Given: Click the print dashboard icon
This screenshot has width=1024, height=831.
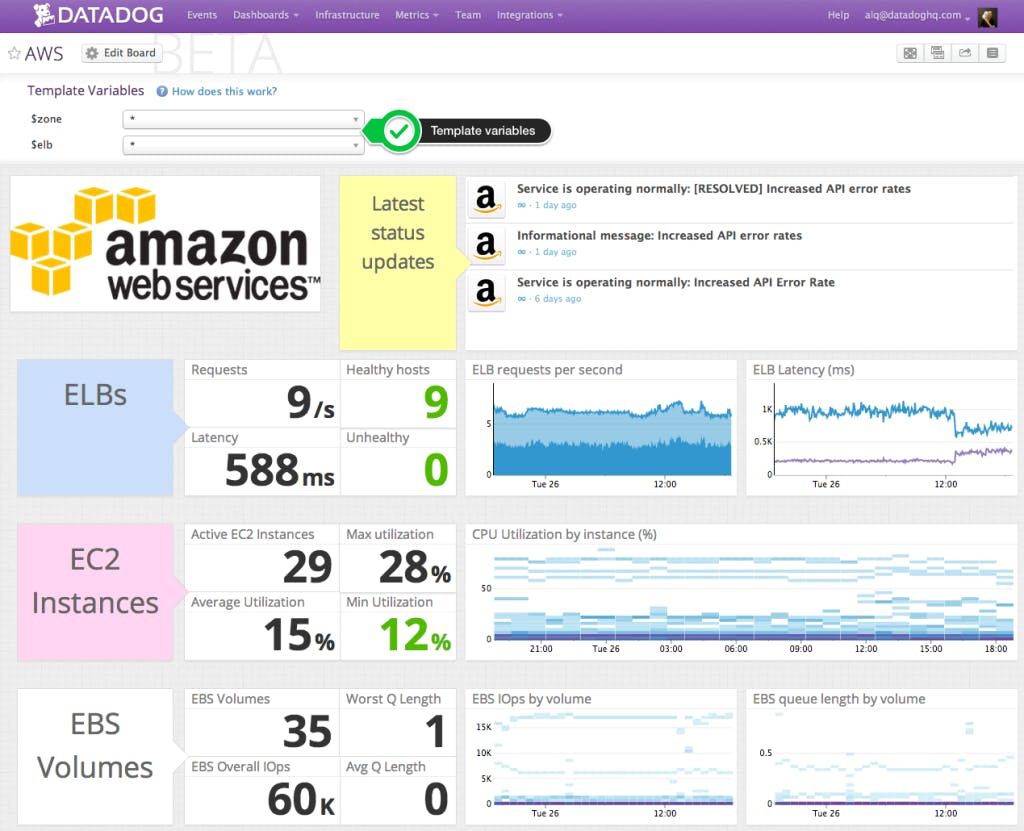Looking at the screenshot, I should [x=937, y=52].
